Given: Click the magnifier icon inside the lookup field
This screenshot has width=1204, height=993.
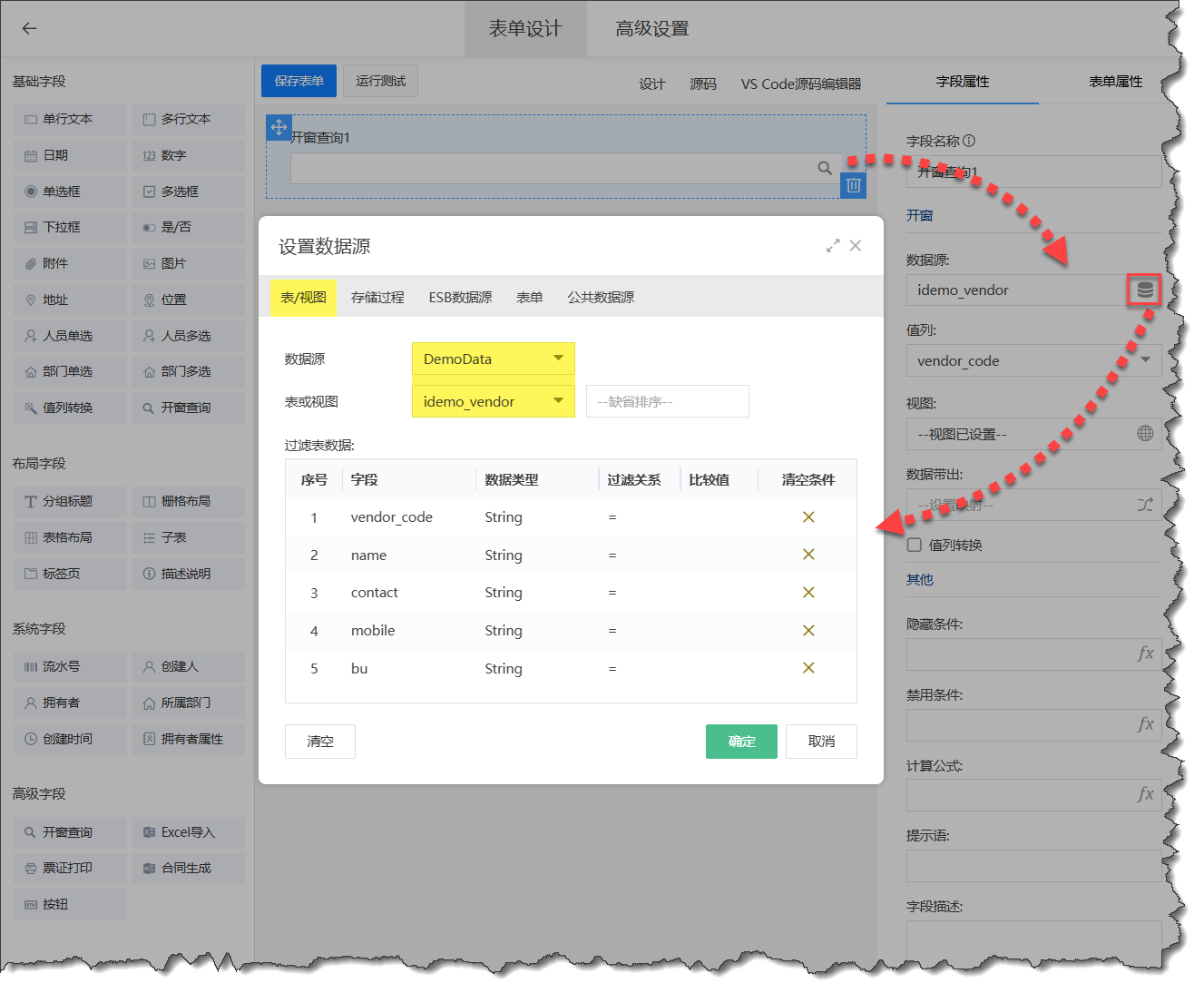Looking at the screenshot, I should (825, 168).
